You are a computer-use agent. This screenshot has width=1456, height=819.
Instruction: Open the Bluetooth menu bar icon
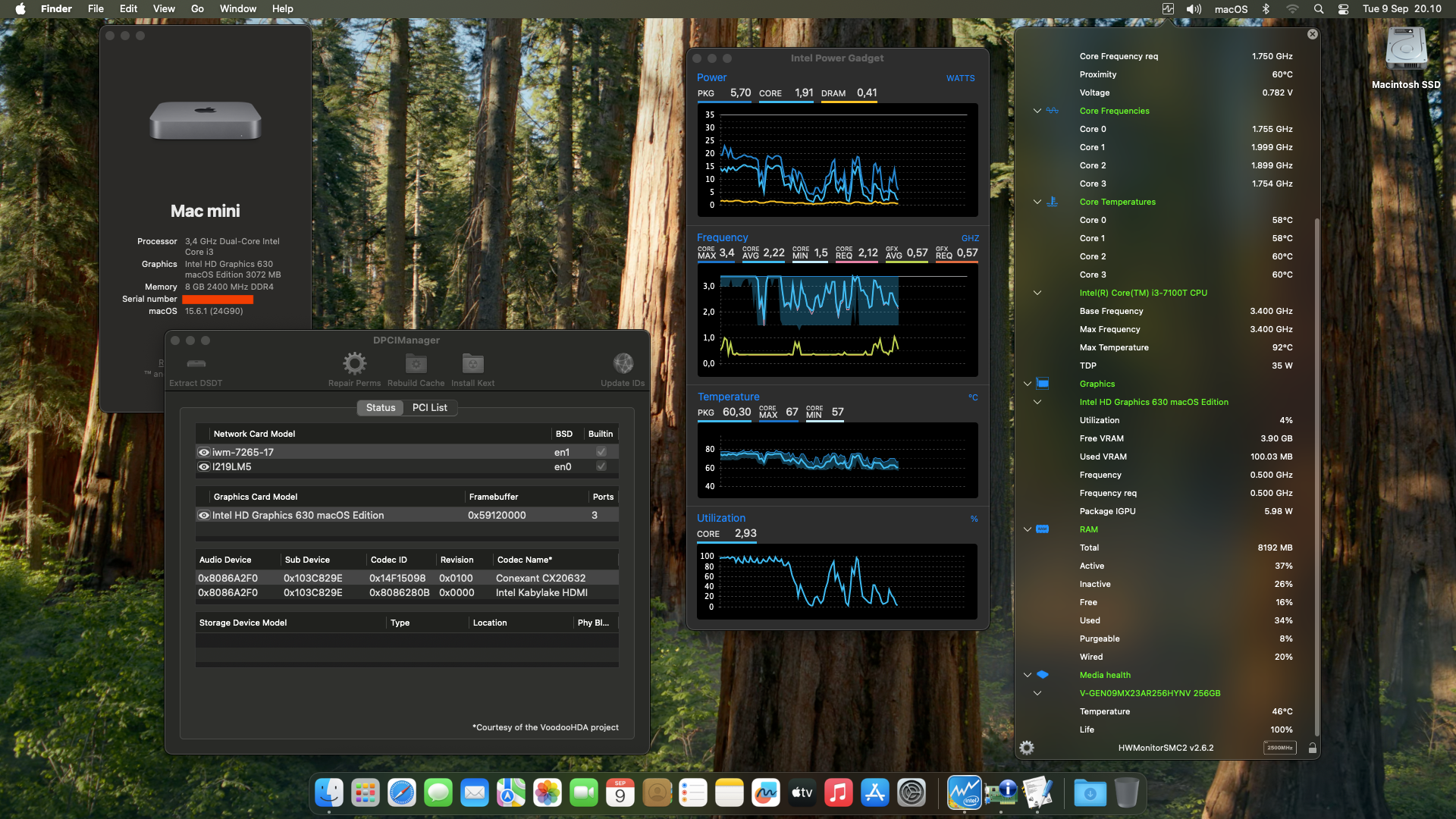click(1266, 9)
